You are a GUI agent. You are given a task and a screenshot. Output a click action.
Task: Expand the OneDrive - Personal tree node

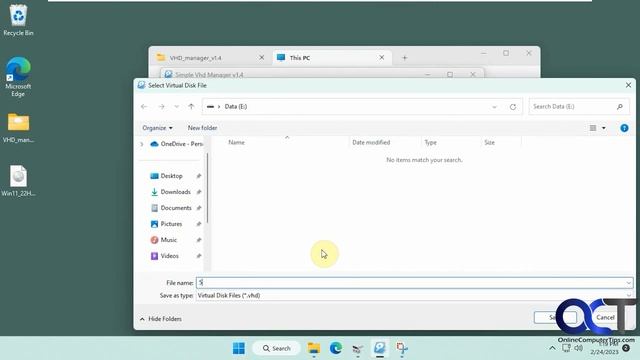click(142, 144)
